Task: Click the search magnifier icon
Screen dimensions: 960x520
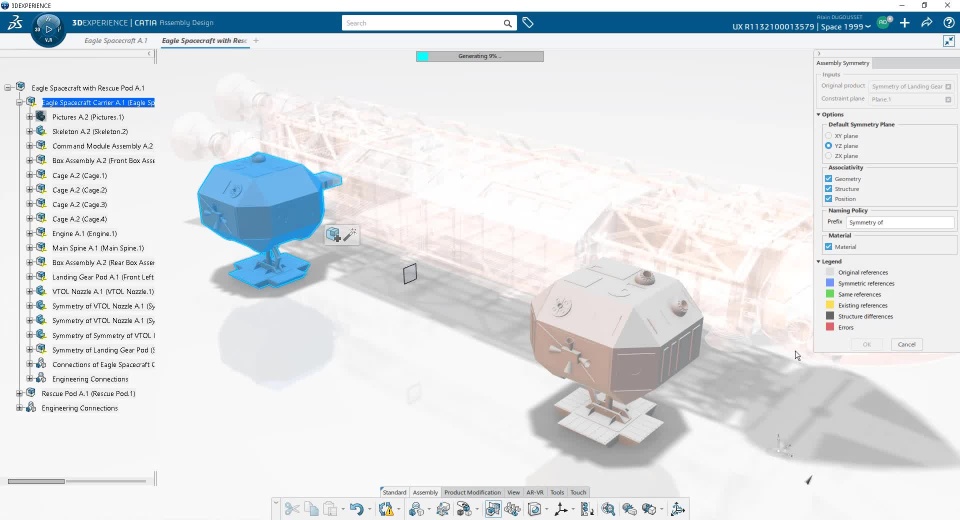Action: pyautogui.click(x=508, y=23)
